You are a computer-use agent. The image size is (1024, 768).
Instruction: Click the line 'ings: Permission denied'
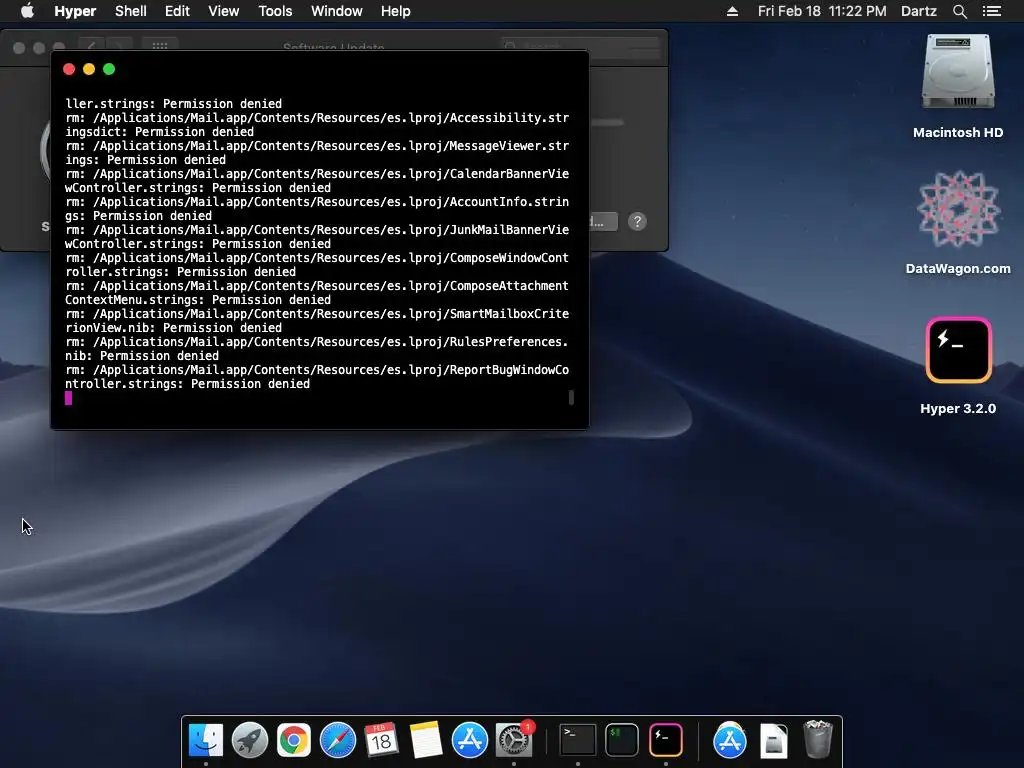146,160
